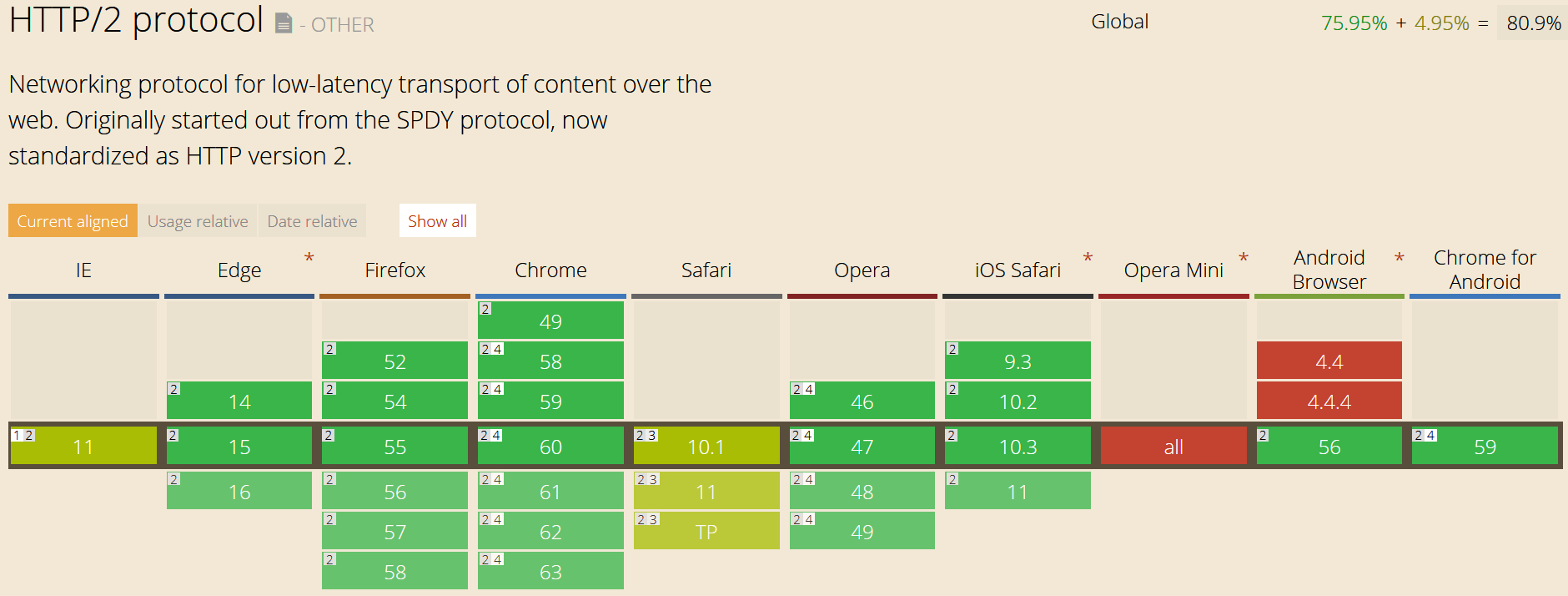Screen dimensions: 1568x596
Task: Select the Firefox browser column header
Action: [x=395, y=270]
